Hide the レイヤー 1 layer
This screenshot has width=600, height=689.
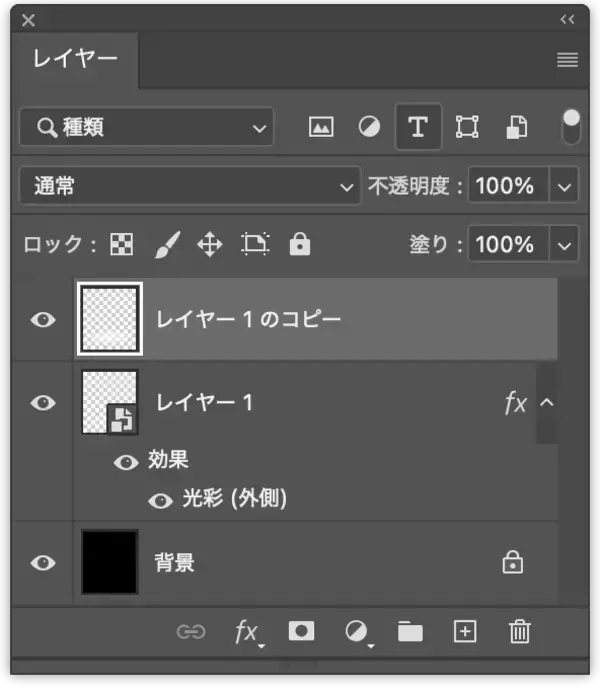(43, 403)
